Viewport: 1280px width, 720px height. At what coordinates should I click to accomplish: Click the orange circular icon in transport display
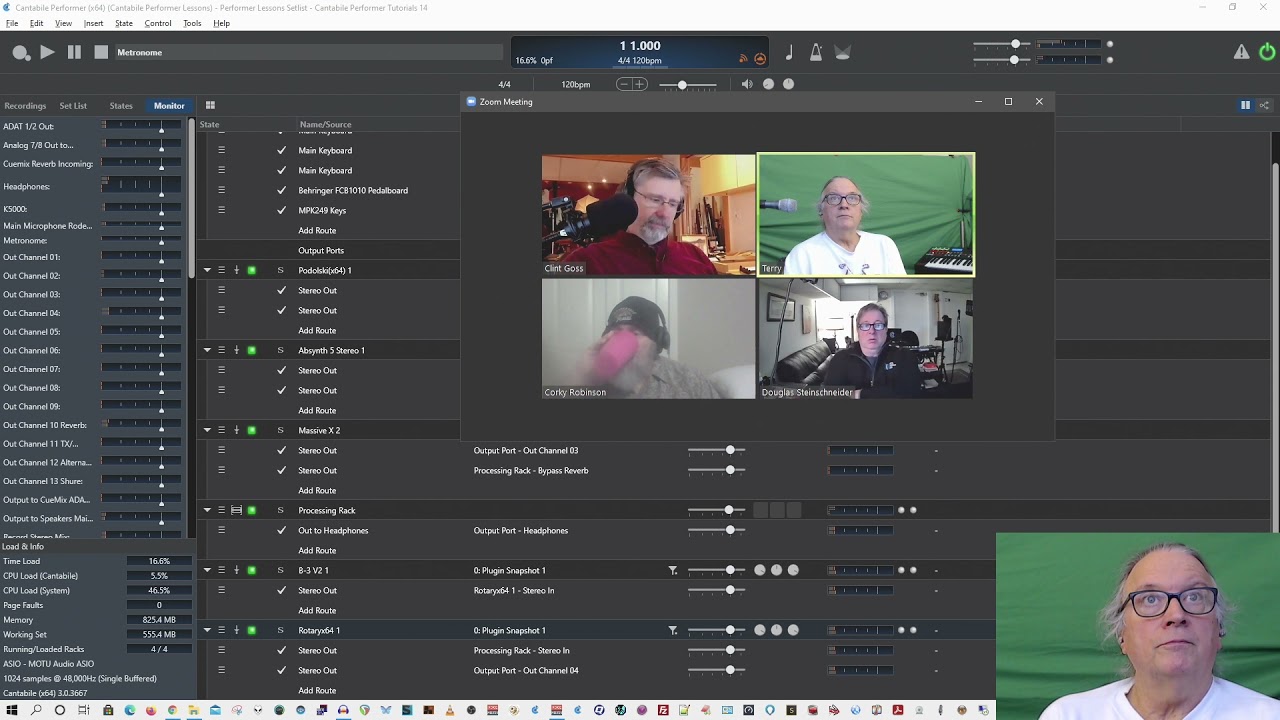(x=760, y=59)
